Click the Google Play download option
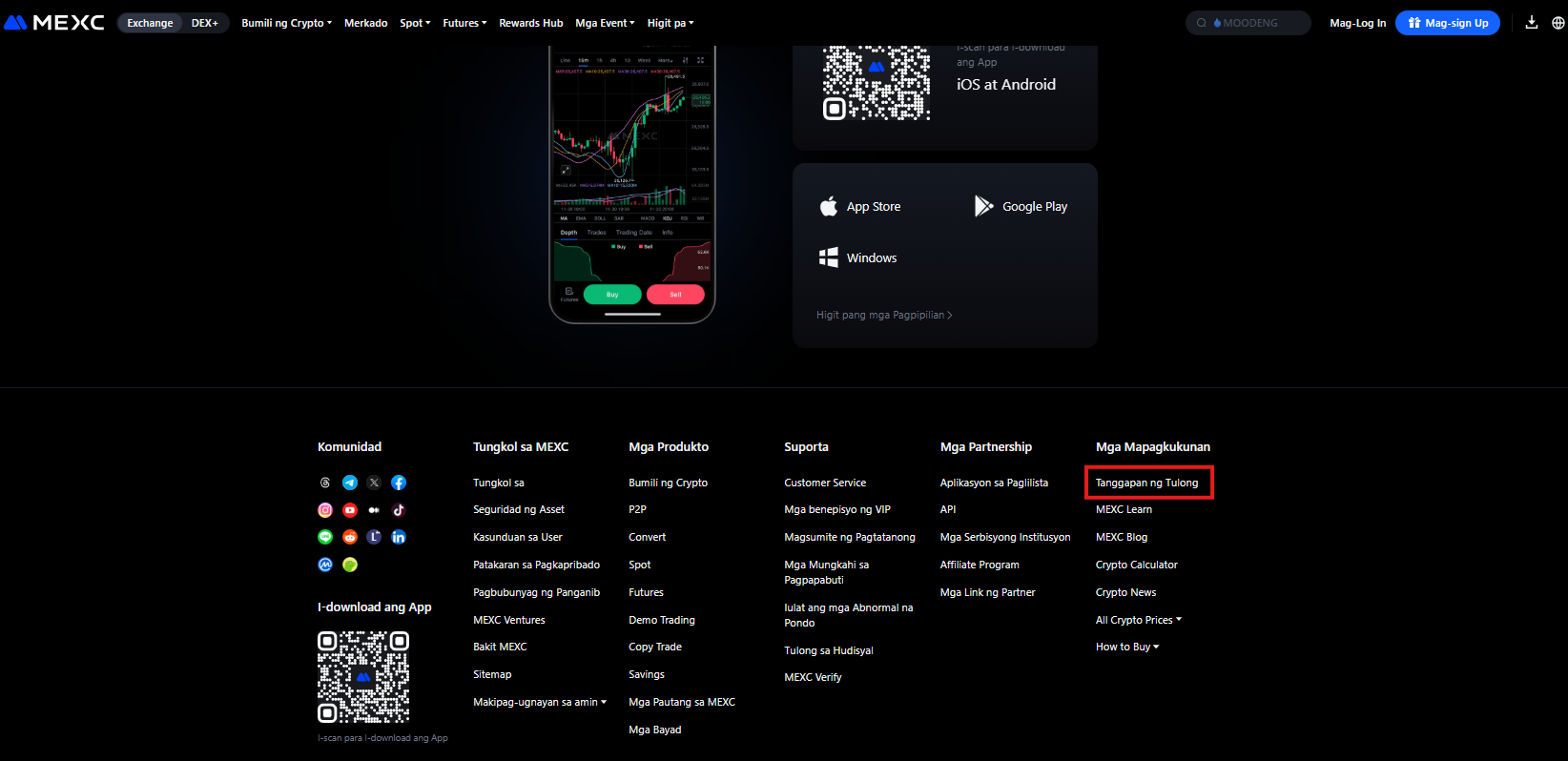The image size is (1568, 761). point(1021,206)
